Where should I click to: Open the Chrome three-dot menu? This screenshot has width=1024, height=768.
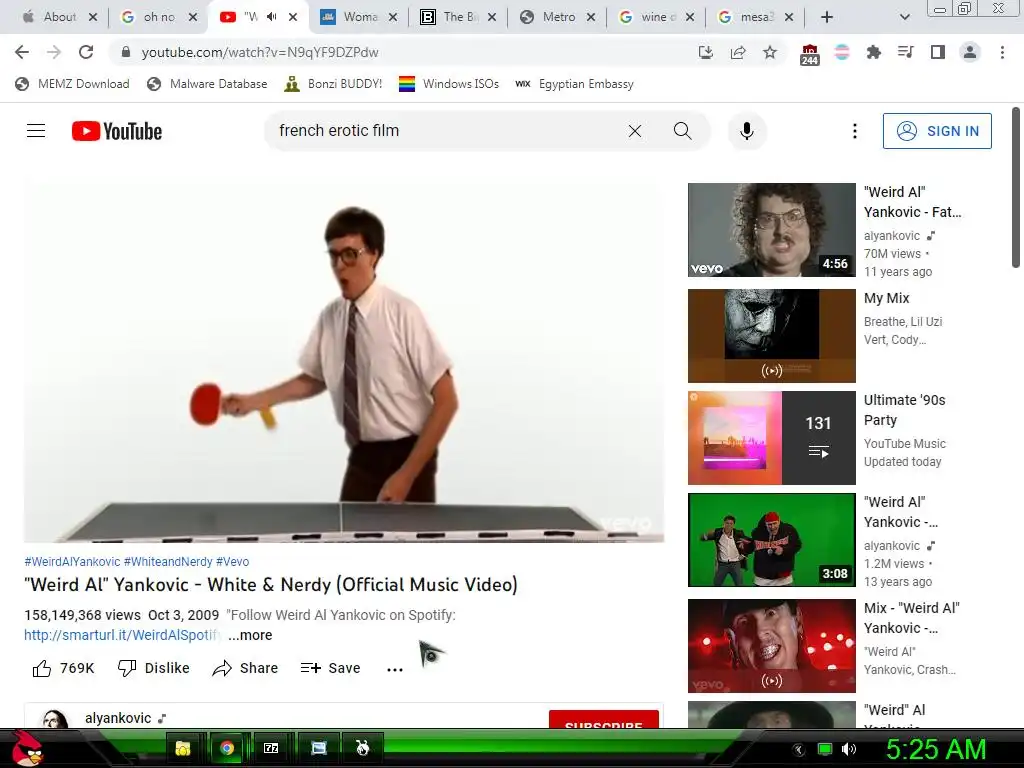pyautogui.click(x=1002, y=52)
